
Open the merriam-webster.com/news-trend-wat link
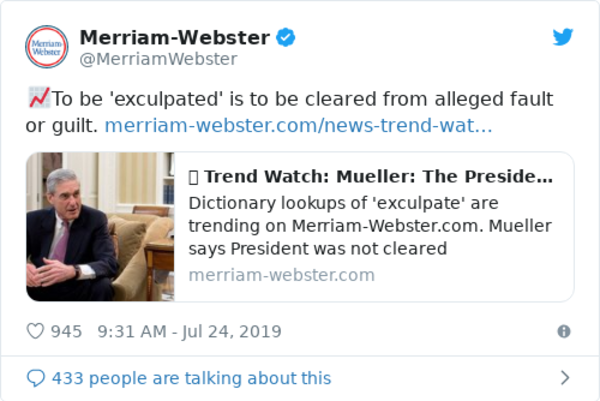click(298, 125)
